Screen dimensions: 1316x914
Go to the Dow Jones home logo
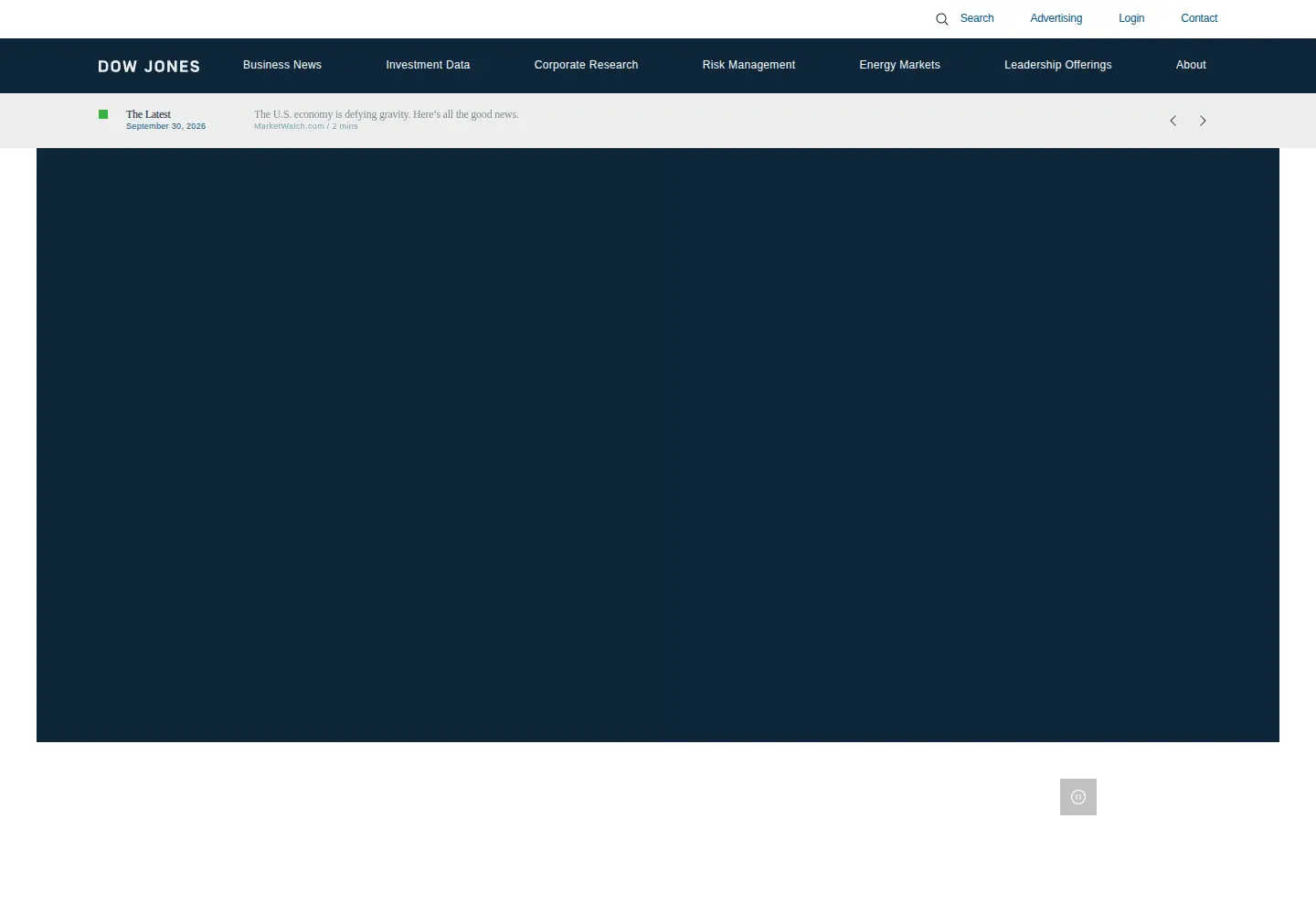(x=149, y=66)
